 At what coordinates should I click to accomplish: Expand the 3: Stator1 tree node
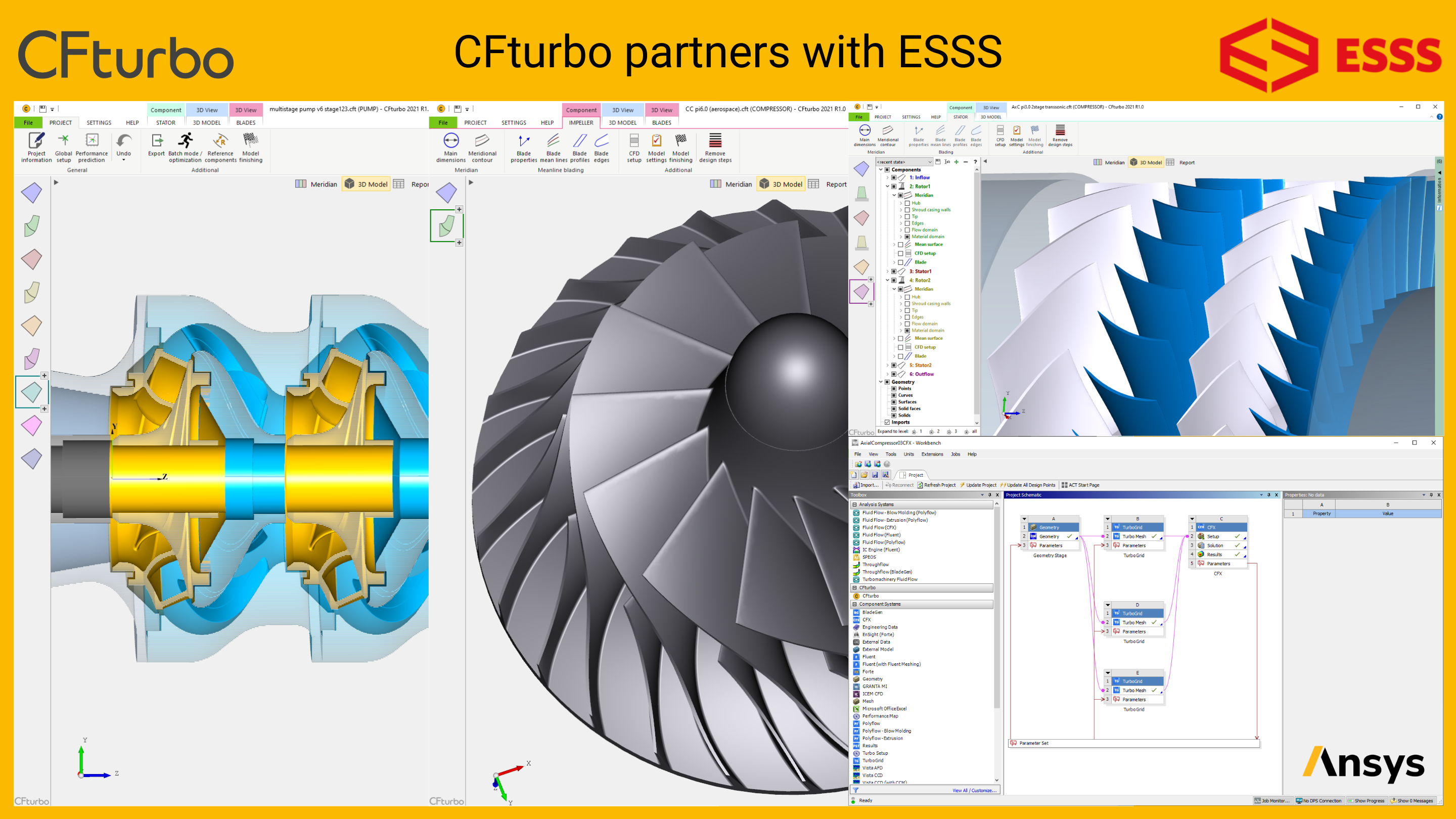887,271
